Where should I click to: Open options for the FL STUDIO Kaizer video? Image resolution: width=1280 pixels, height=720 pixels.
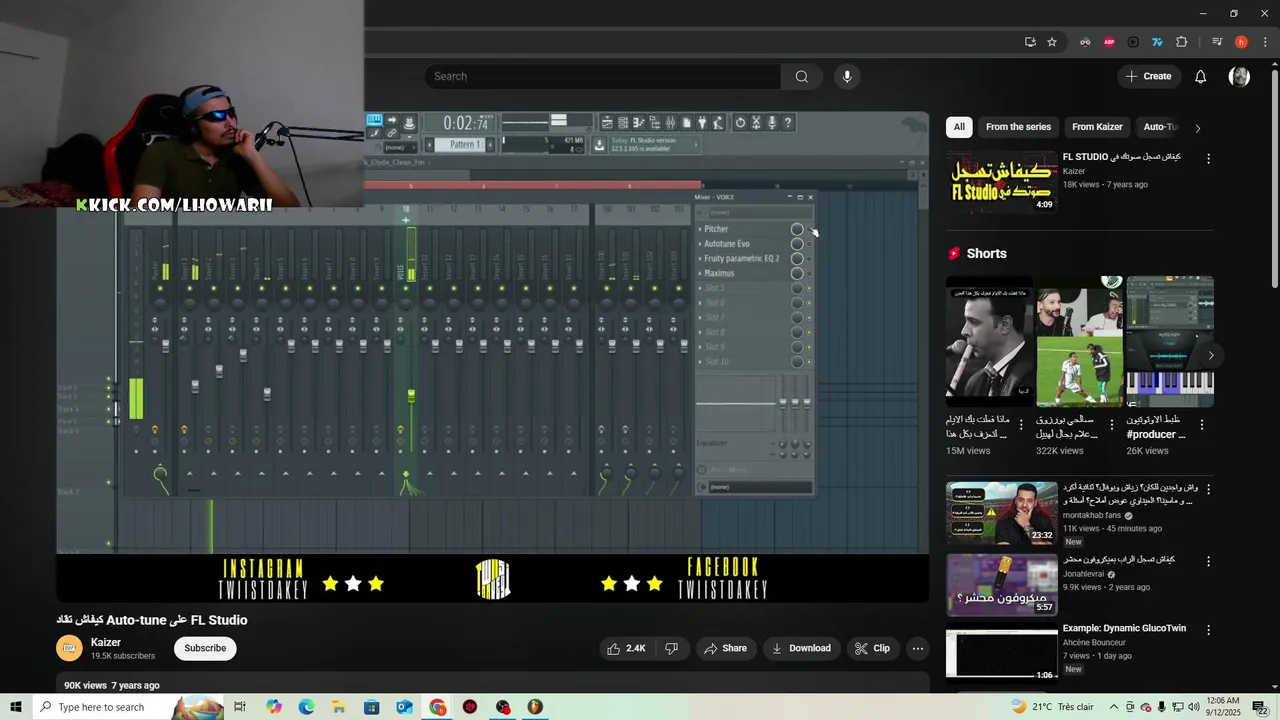pyautogui.click(x=1208, y=159)
